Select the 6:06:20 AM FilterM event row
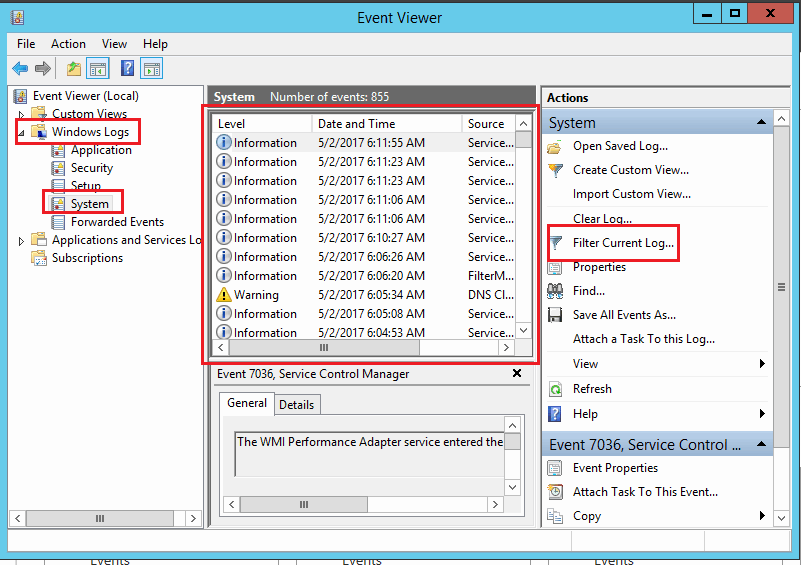The width and height of the screenshot is (801, 565). (x=364, y=276)
